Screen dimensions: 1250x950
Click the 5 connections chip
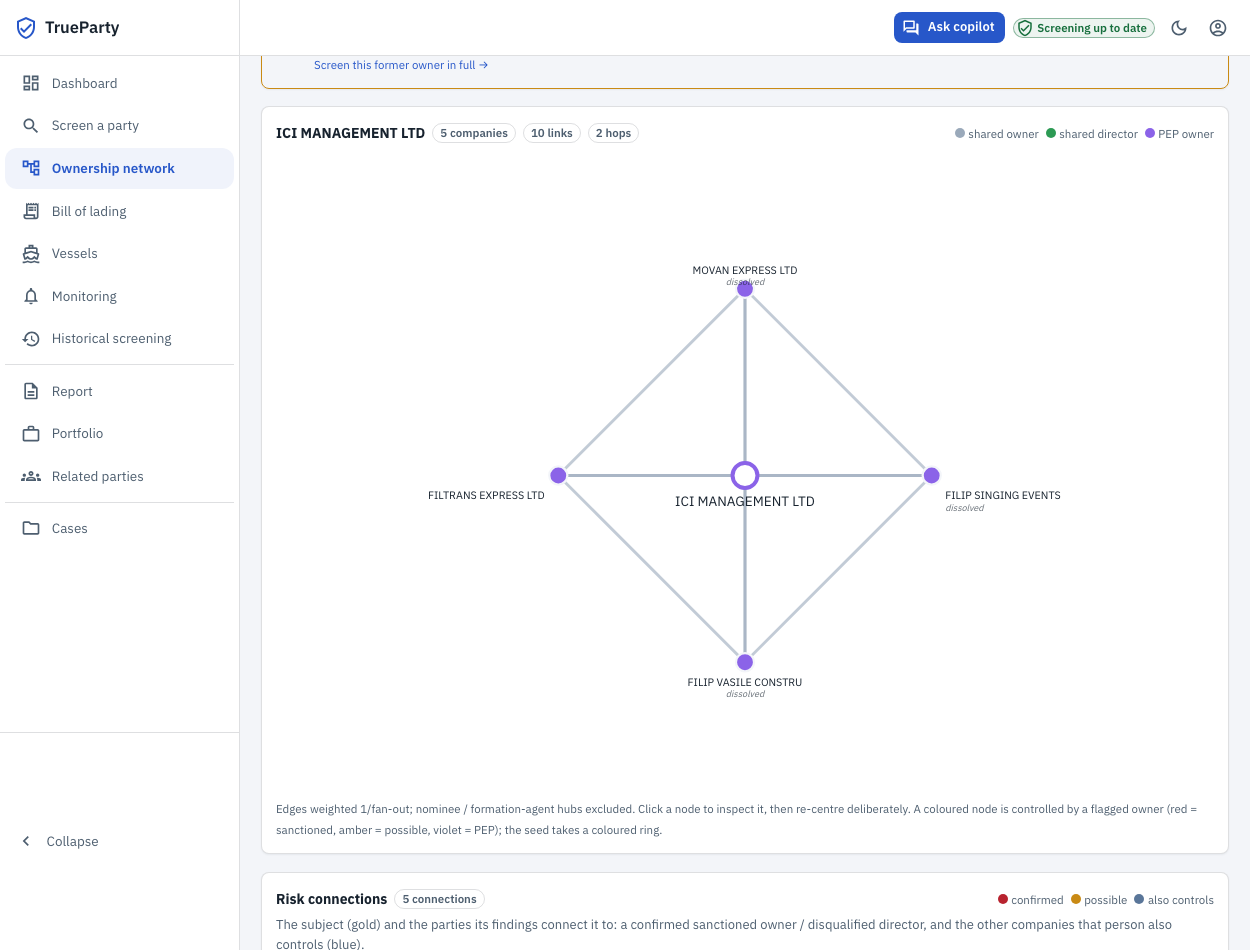click(439, 899)
